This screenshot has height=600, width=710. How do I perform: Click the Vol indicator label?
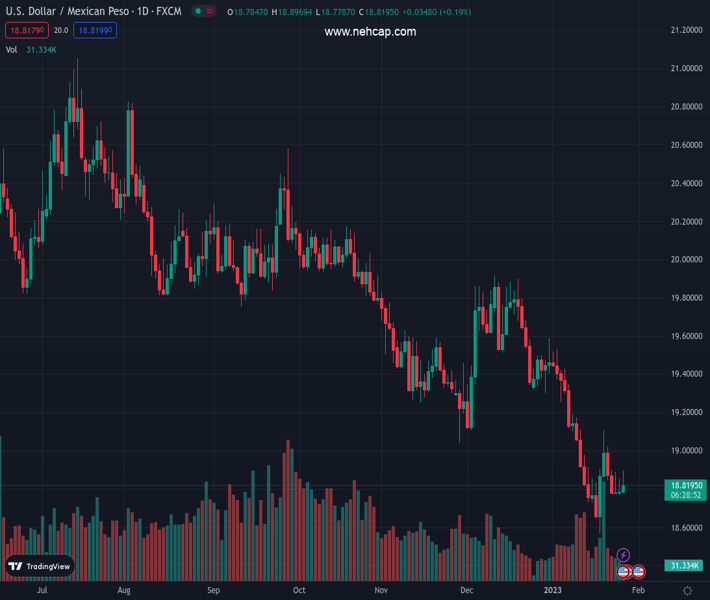11,49
